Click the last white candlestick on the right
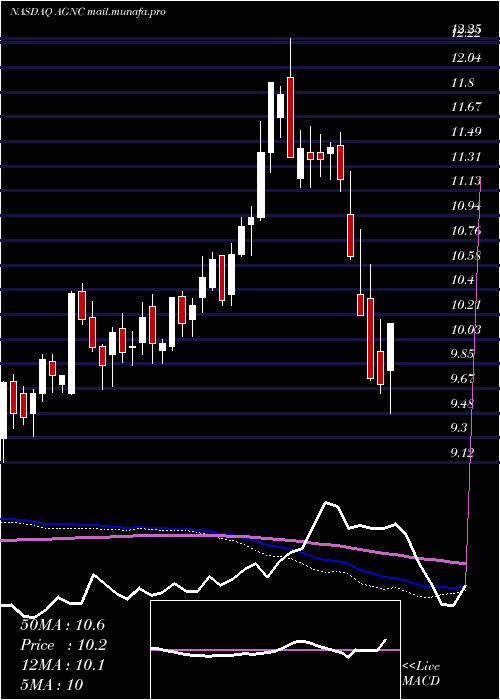Screen dimensions: 500x700 point(390,346)
